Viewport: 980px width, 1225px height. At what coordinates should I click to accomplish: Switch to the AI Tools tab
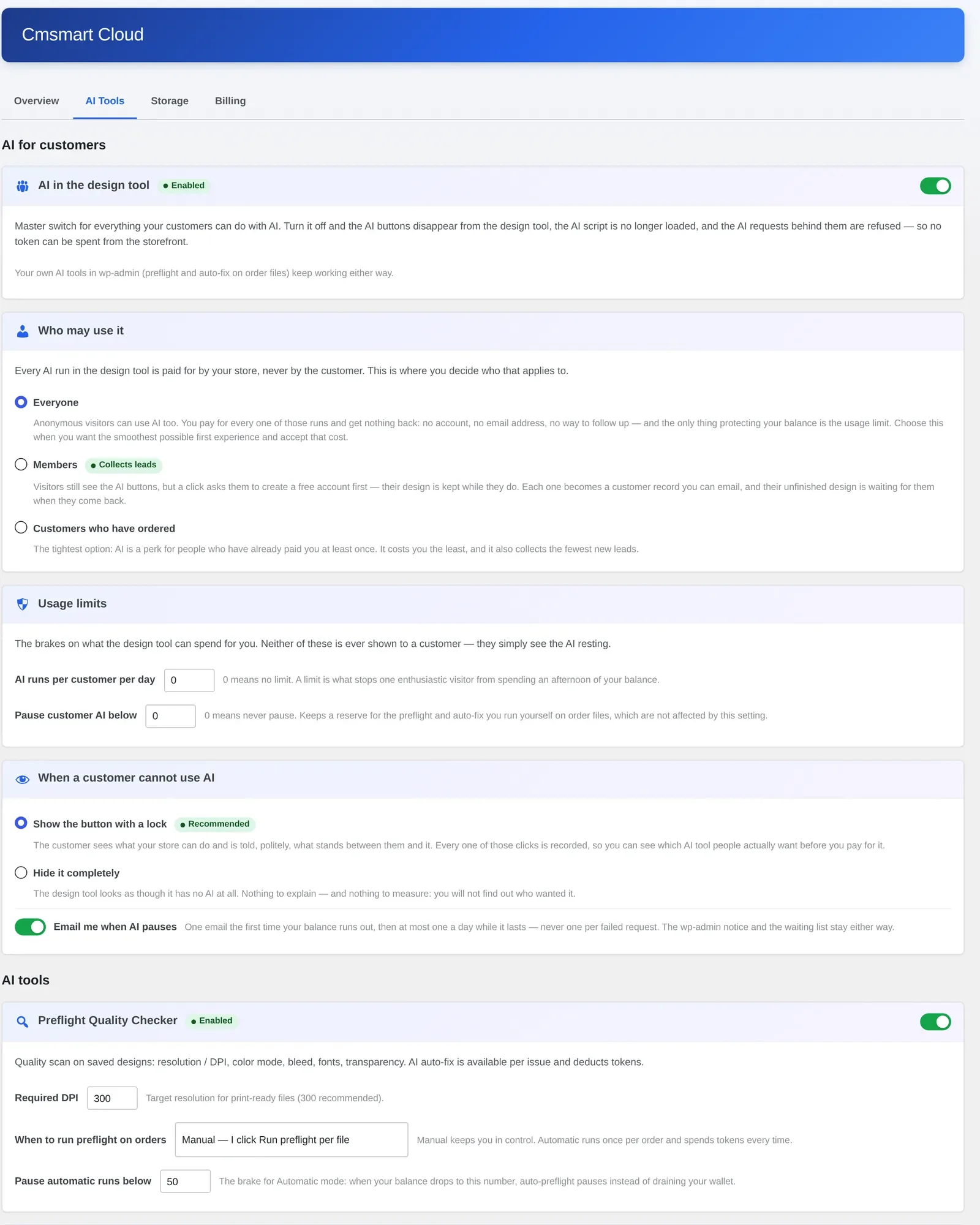[x=105, y=101]
